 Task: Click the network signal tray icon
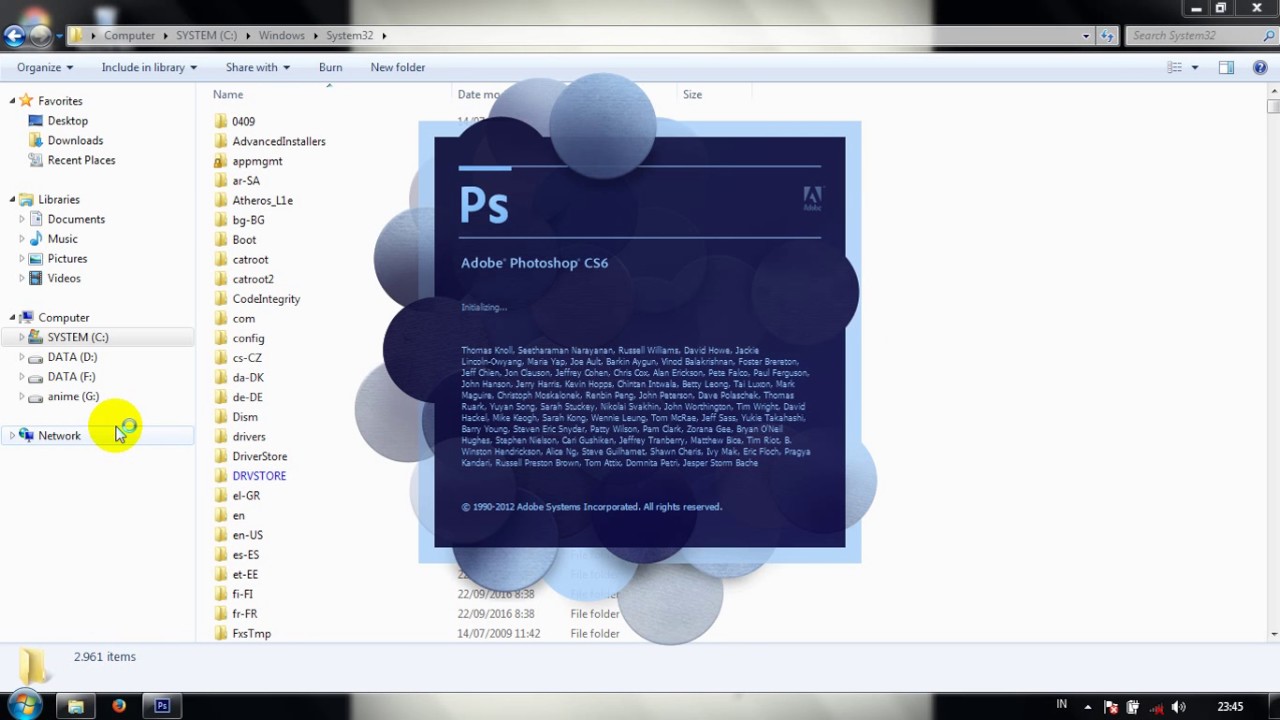1157,707
